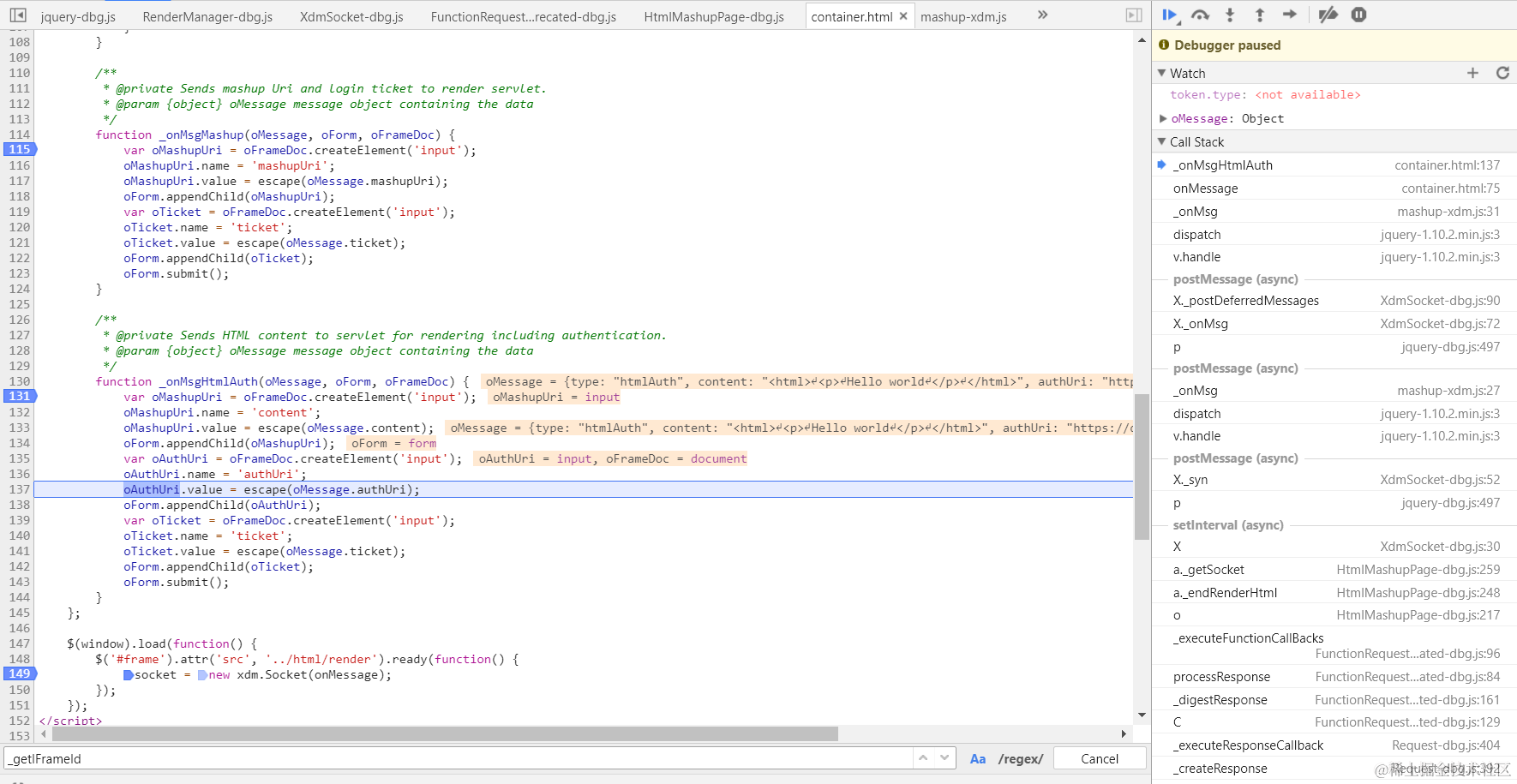Click the editor's scroll-up arrow
The image size is (1517, 784).
[x=1142, y=39]
